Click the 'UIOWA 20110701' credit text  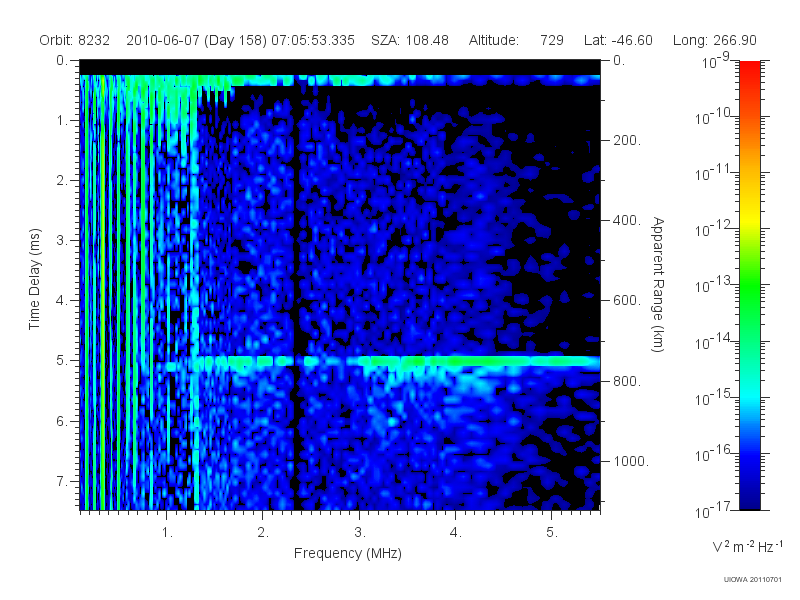tap(753, 580)
